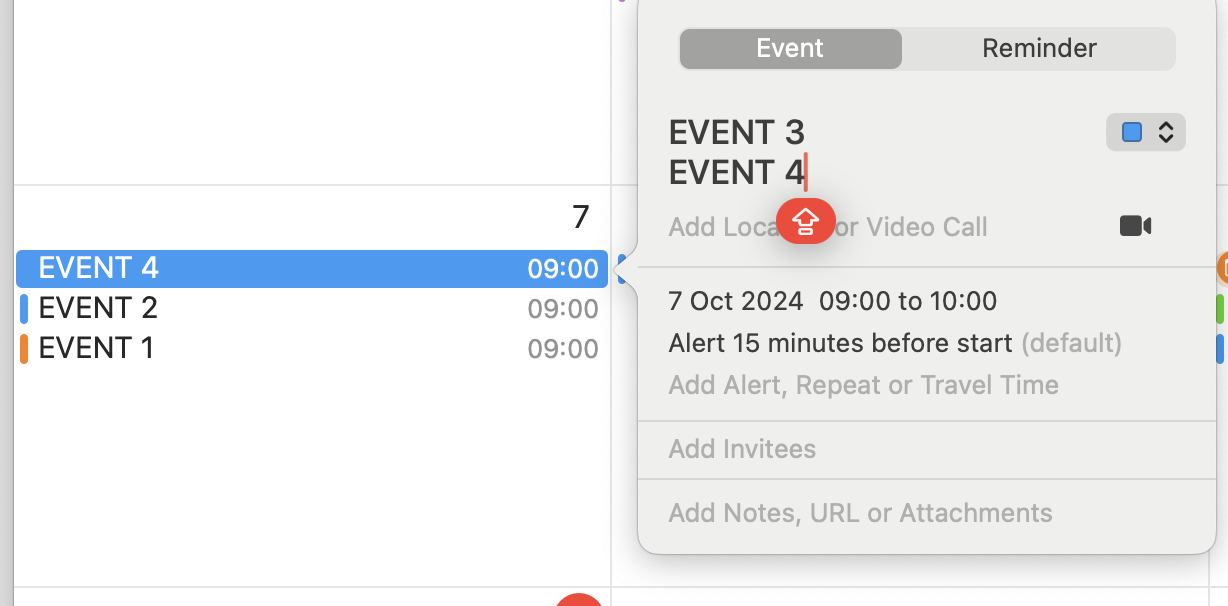Screen dimensions: 1228x606
Task: Switch to the Reminder tab
Action: pos(1038,47)
